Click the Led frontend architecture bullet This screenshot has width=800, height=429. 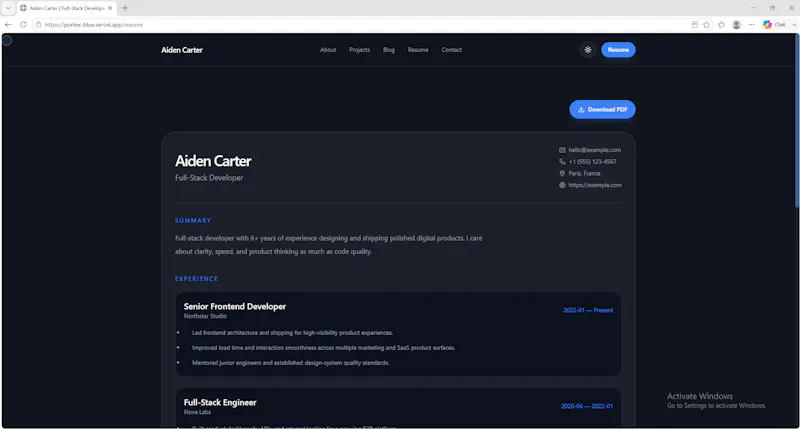[292, 333]
